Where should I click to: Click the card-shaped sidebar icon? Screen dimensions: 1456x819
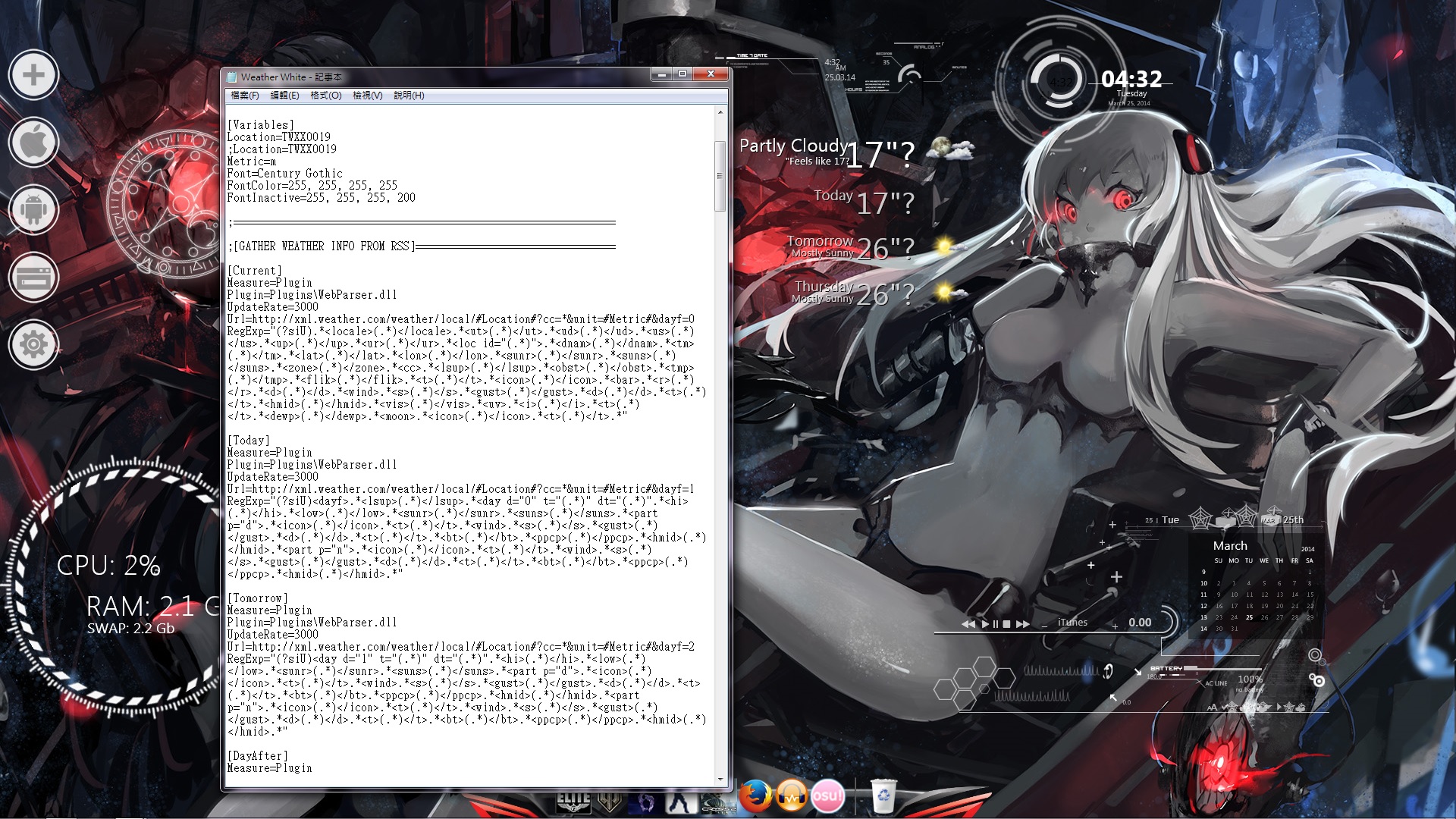click(33, 278)
